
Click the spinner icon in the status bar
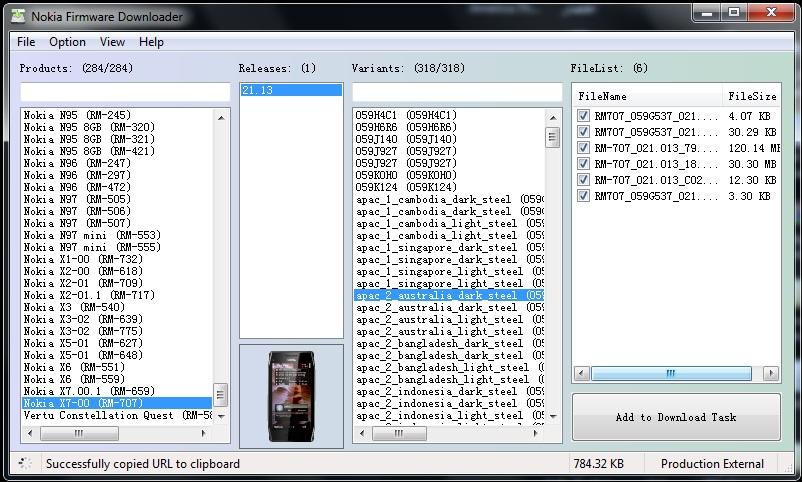(25, 464)
